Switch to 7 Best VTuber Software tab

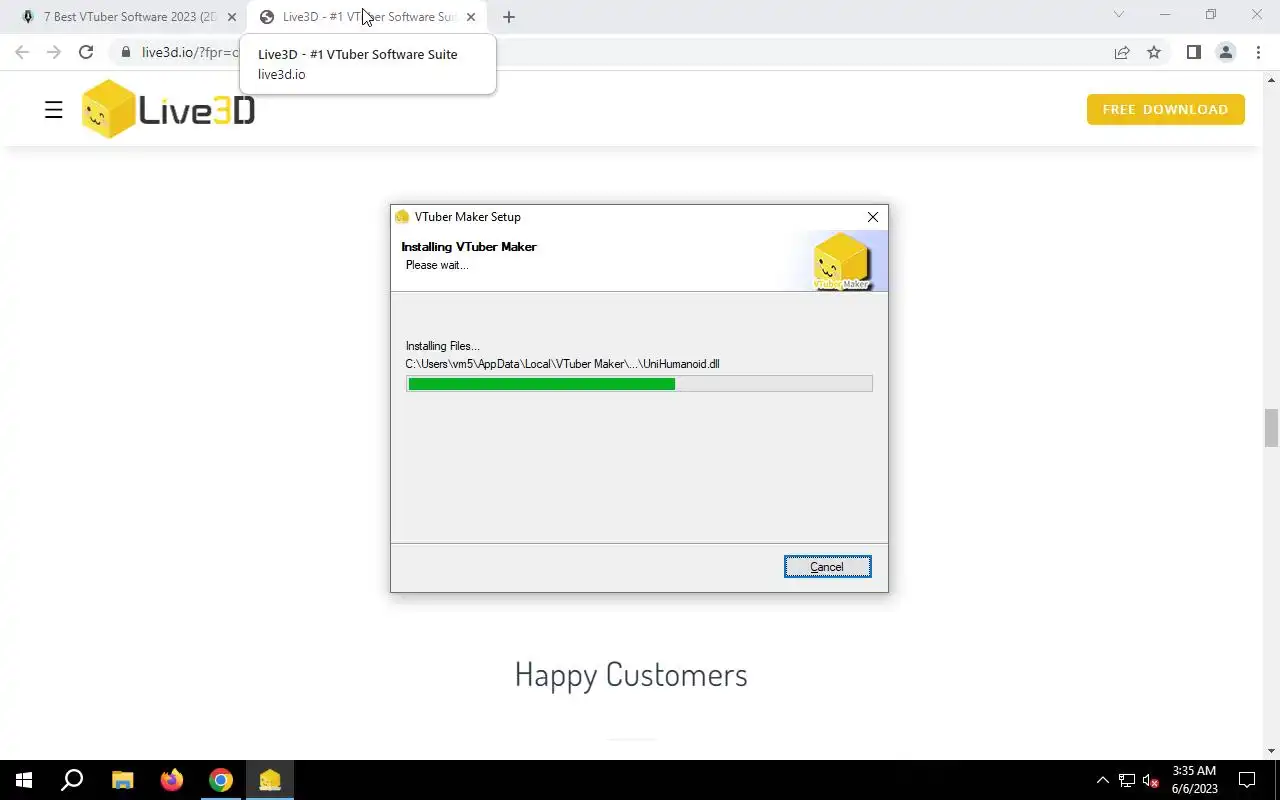[129, 17]
